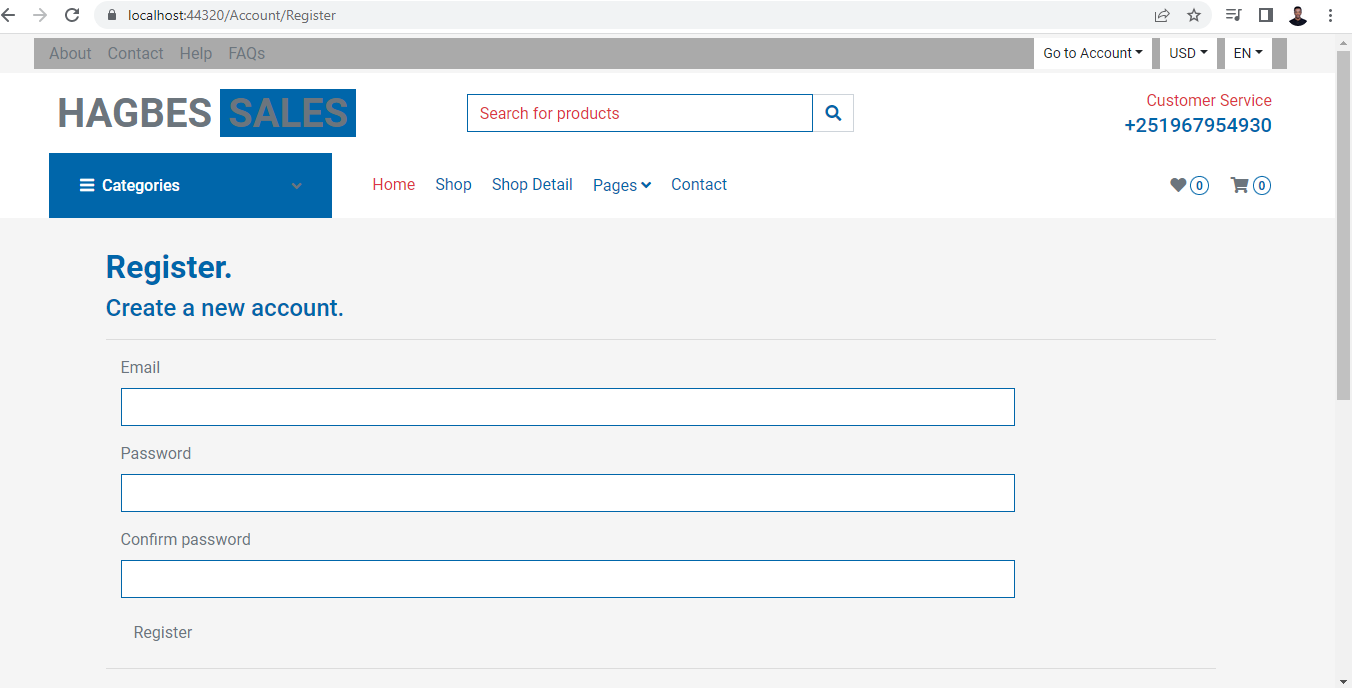Image resolution: width=1352 pixels, height=688 pixels.
Task: Click the wishlist count badge
Action: (x=1199, y=185)
